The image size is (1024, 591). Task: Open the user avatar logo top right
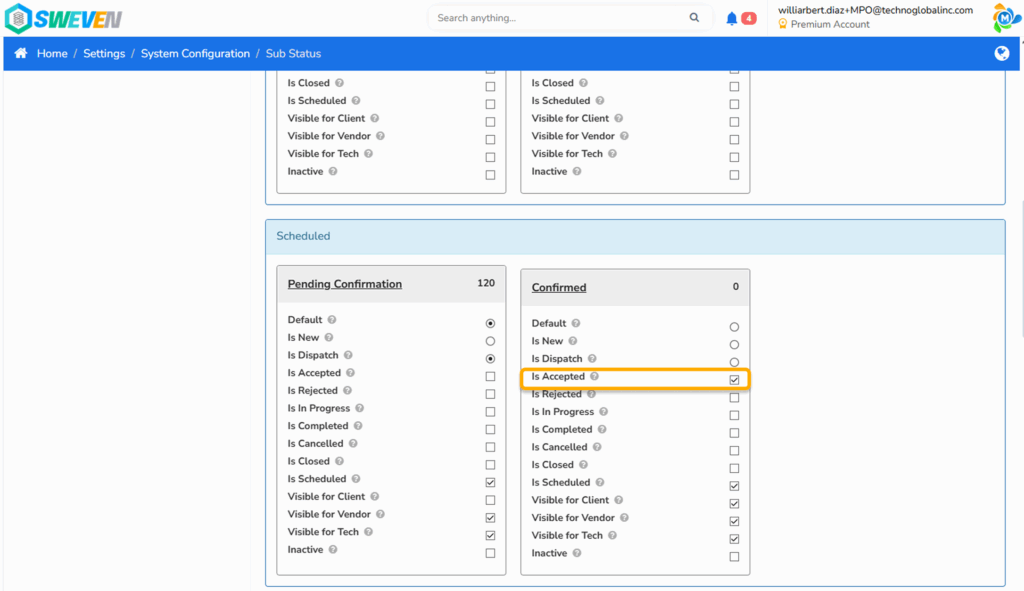click(x=1005, y=18)
